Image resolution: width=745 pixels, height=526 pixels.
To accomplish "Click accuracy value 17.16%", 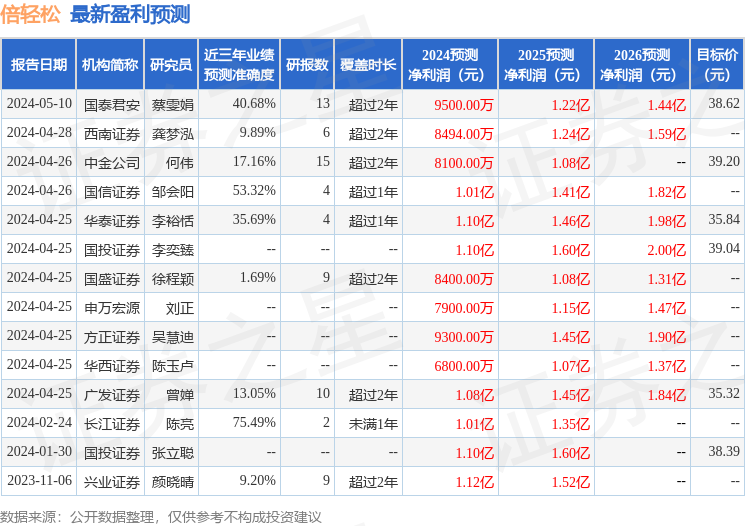I will tap(254, 162).
